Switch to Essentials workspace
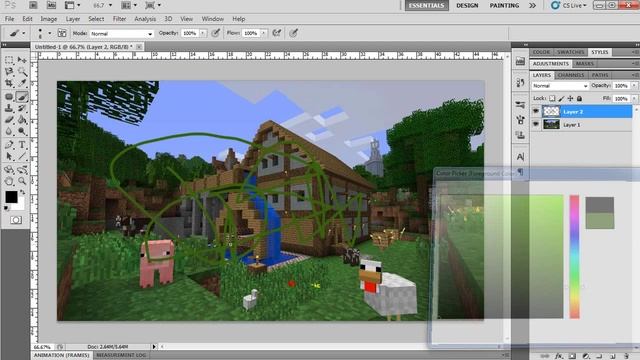640x360 pixels. (x=427, y=5)
